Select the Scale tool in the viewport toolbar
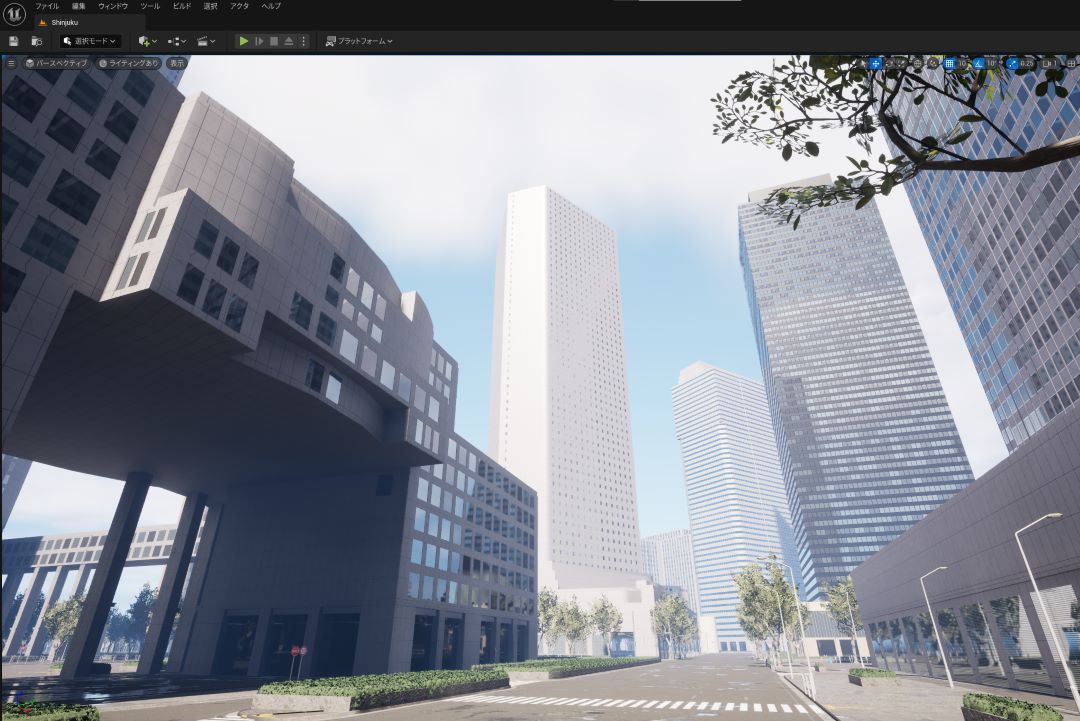Image resolution: width=1080 pixels, height=721 pixels. coord(902,63)
